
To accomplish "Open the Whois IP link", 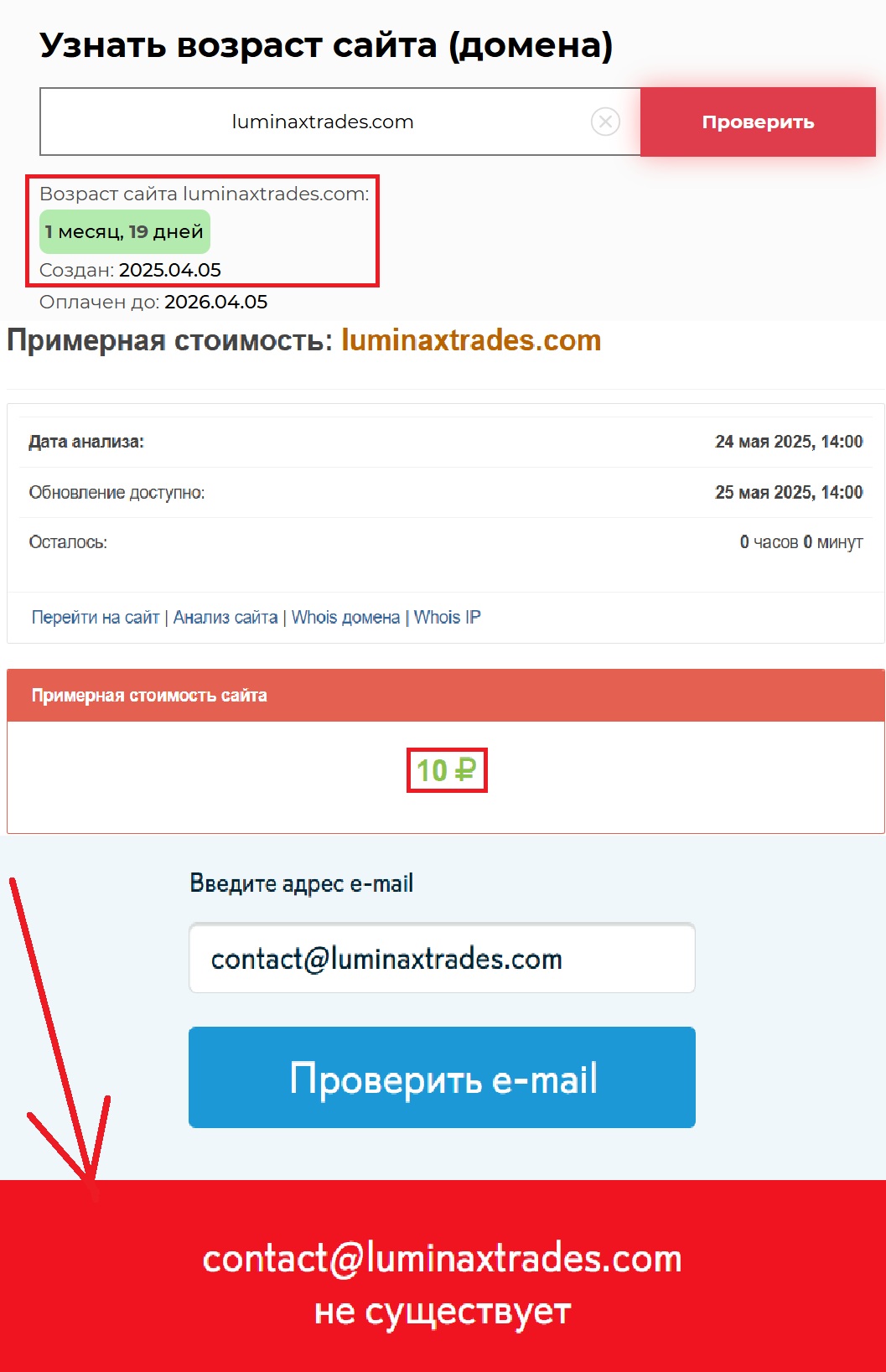I will click(x=447, y=618).
